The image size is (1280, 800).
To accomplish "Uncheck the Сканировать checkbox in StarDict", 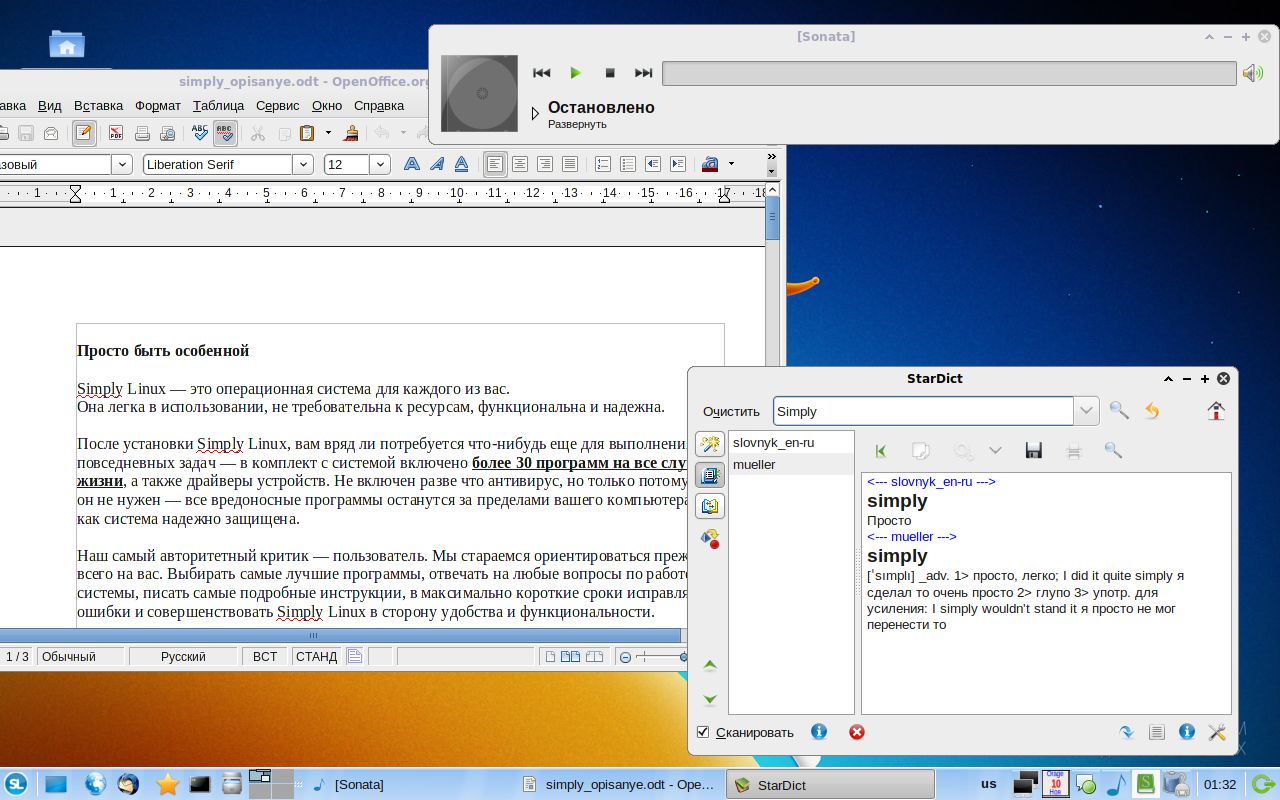I will pyautogui.click(x=703, y=732).
